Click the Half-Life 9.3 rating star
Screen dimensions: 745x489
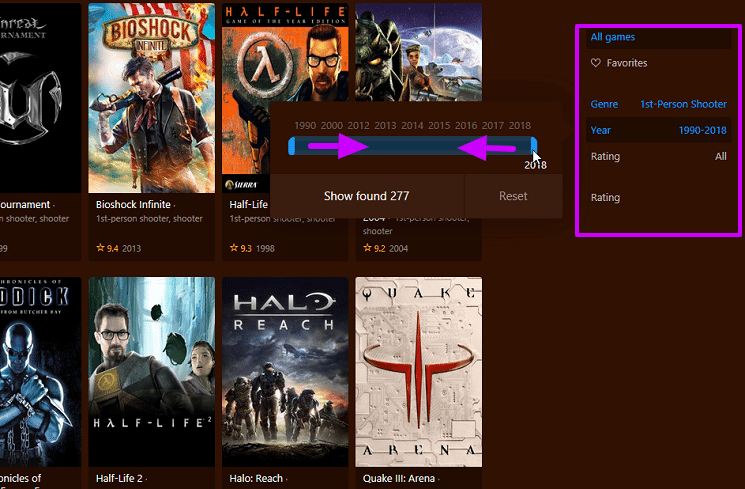click(x=234, y=248)
